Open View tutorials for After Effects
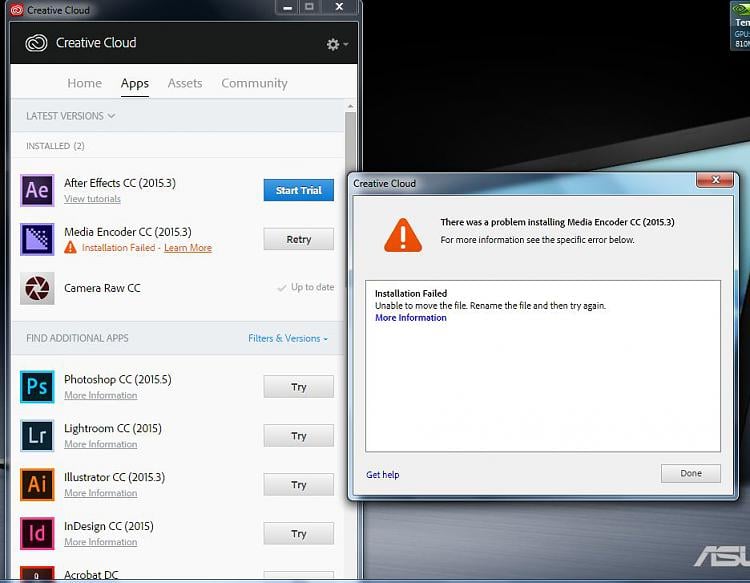The width and height of the screenshot is (750, 583). (x=92, y=199)
